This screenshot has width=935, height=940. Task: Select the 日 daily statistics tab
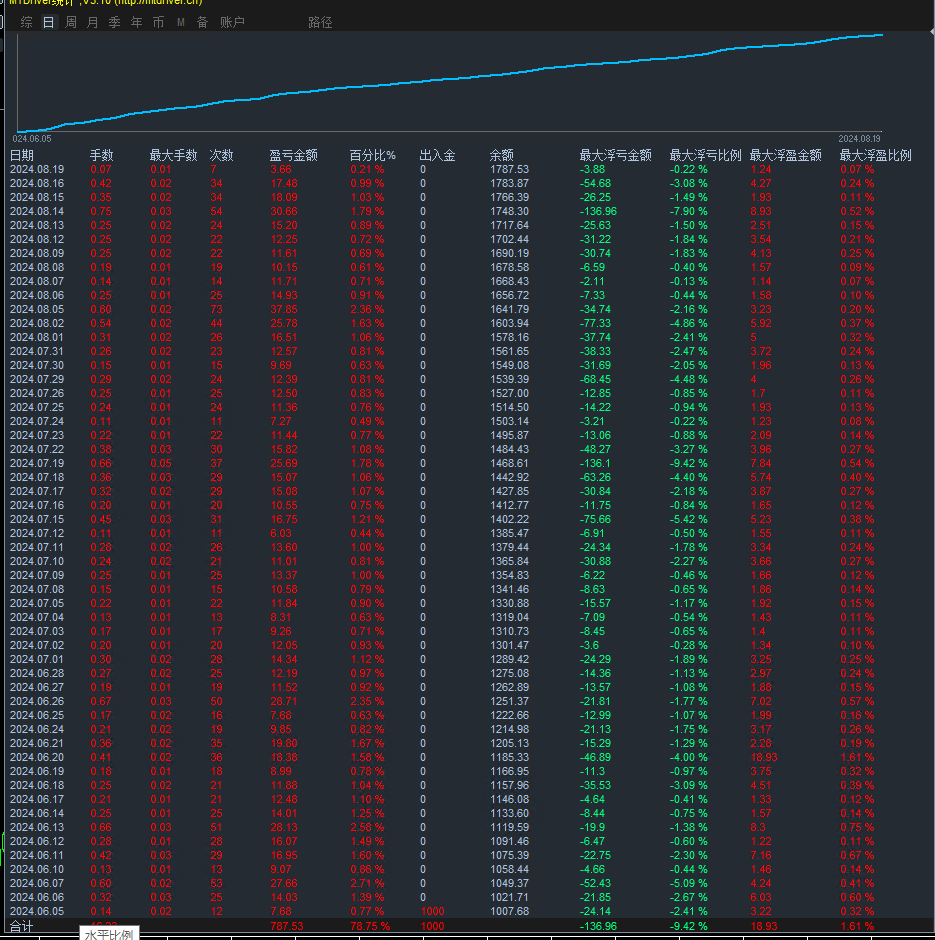pyautogui.click(x=49, y=22)
